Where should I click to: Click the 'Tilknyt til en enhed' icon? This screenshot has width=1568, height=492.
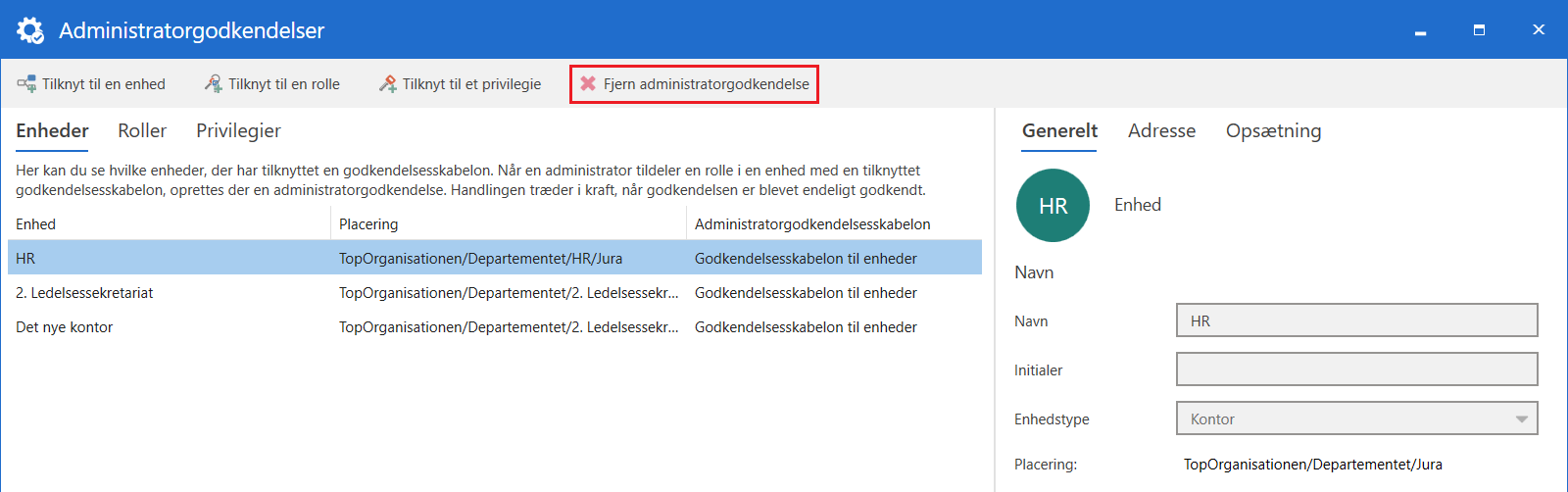click(26, 84)
